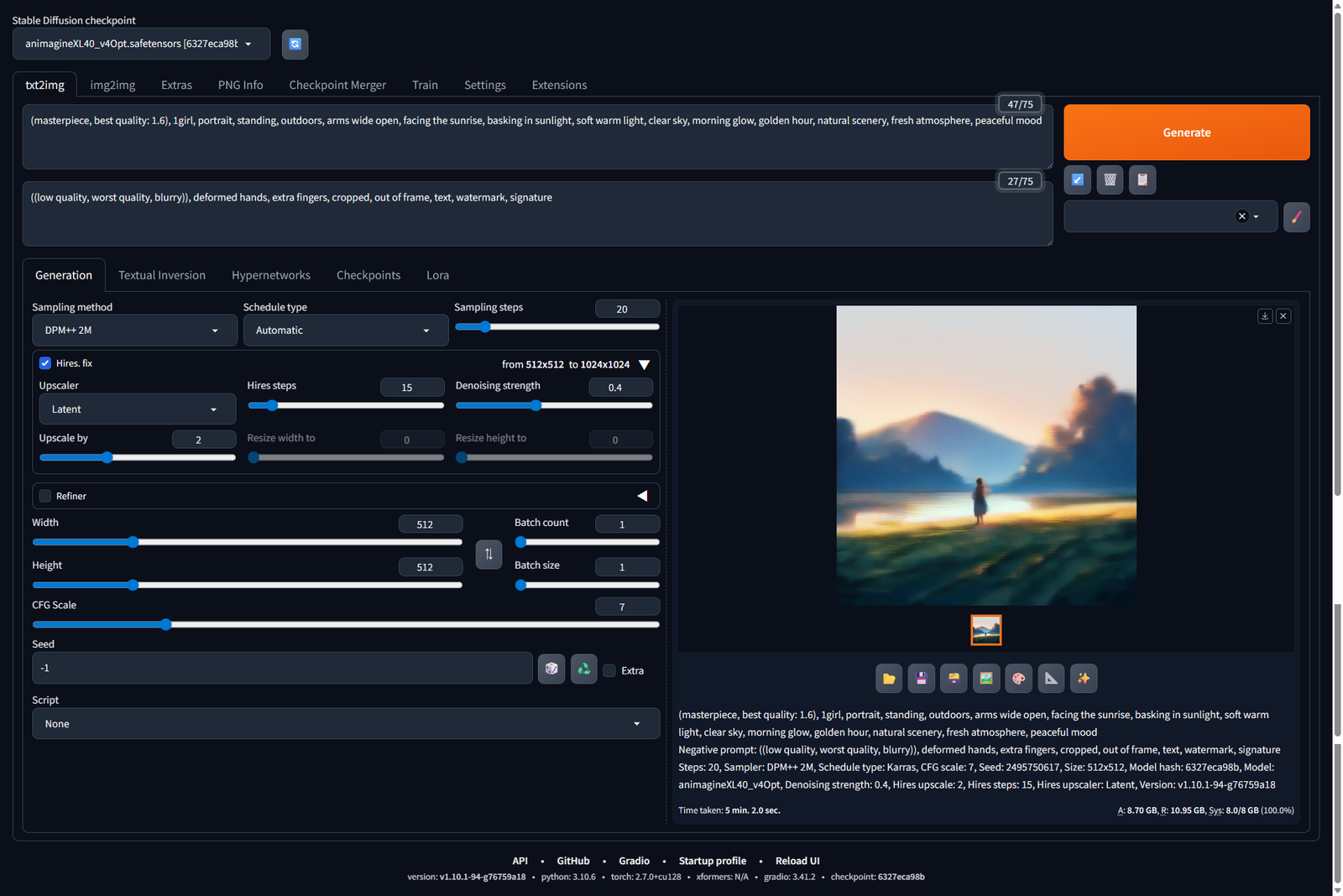Open the Checkpoints sub-tab
Screen dimensions: 1343x896
pos(368,275)
